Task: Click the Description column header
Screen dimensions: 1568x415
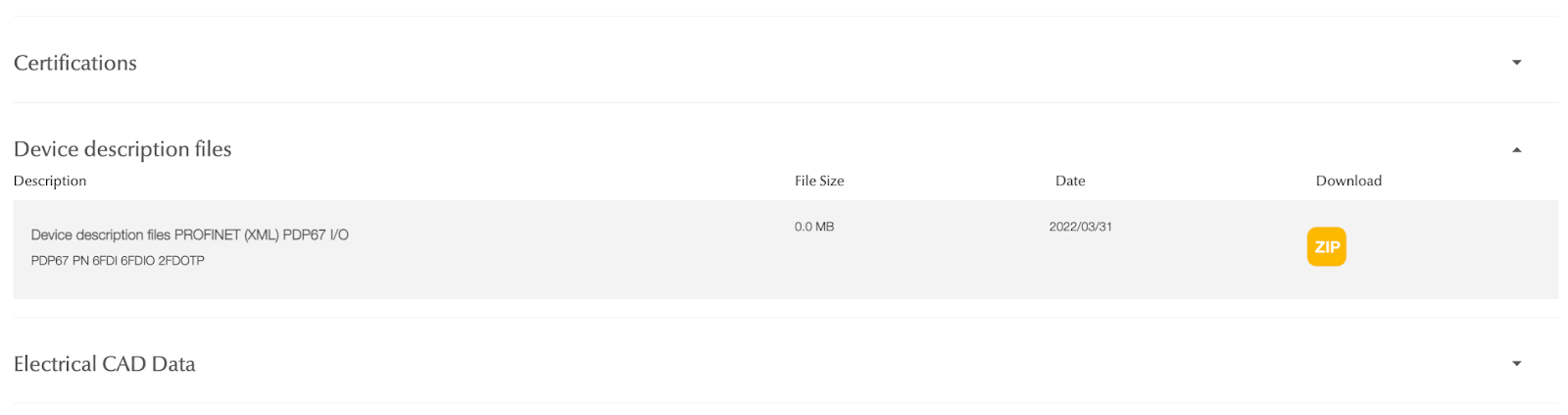Action: [x=50, y=181]
